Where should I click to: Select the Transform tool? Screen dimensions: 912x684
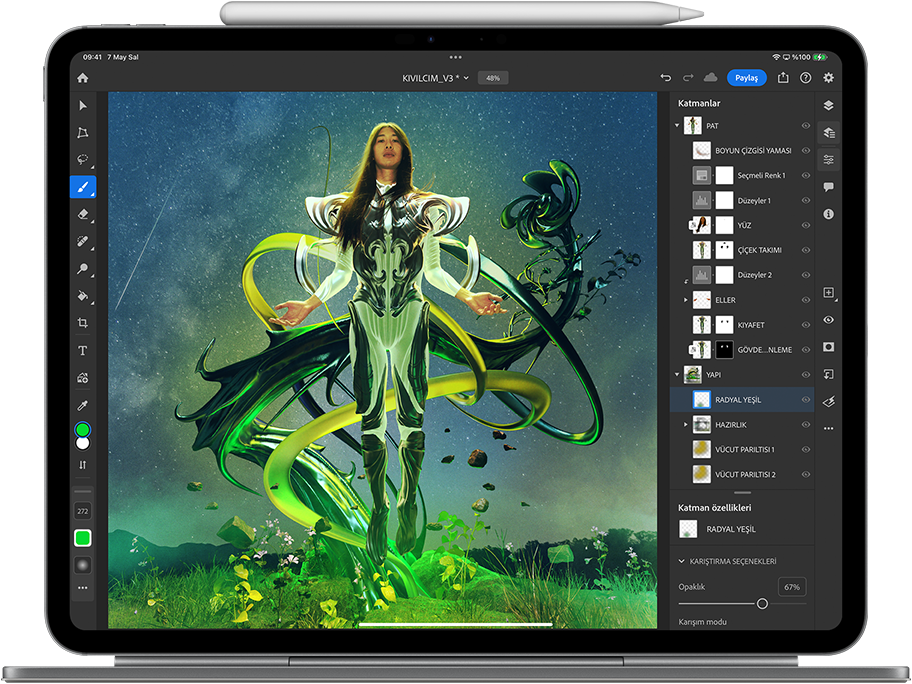click(83, 133)
